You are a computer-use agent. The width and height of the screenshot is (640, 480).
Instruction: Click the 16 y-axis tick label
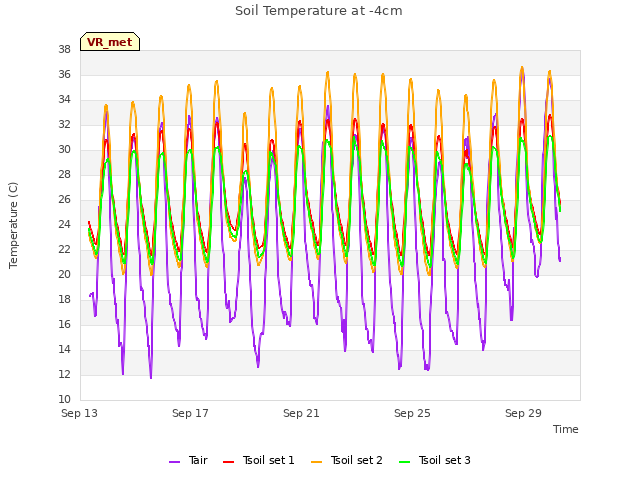click(x=64, y=324)
